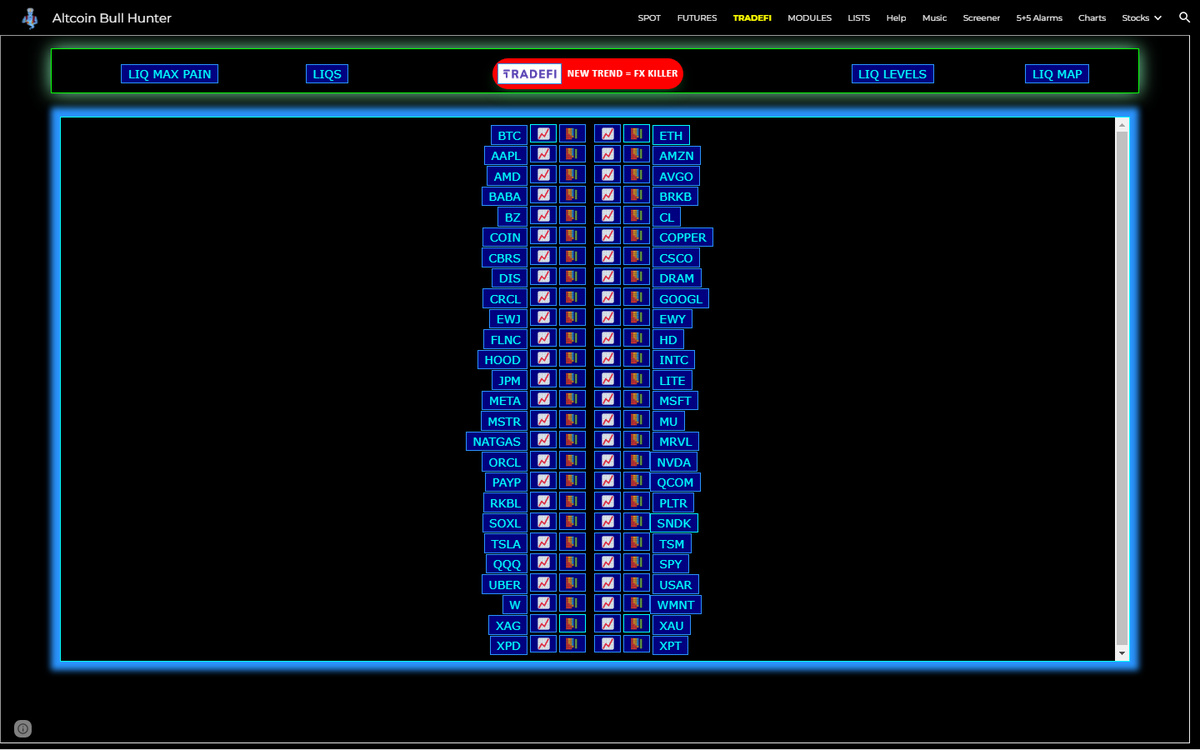Click the list's vertical scrollbar thumb
This screenshot has width=1200, height=750.
[x=1122, y=388]
